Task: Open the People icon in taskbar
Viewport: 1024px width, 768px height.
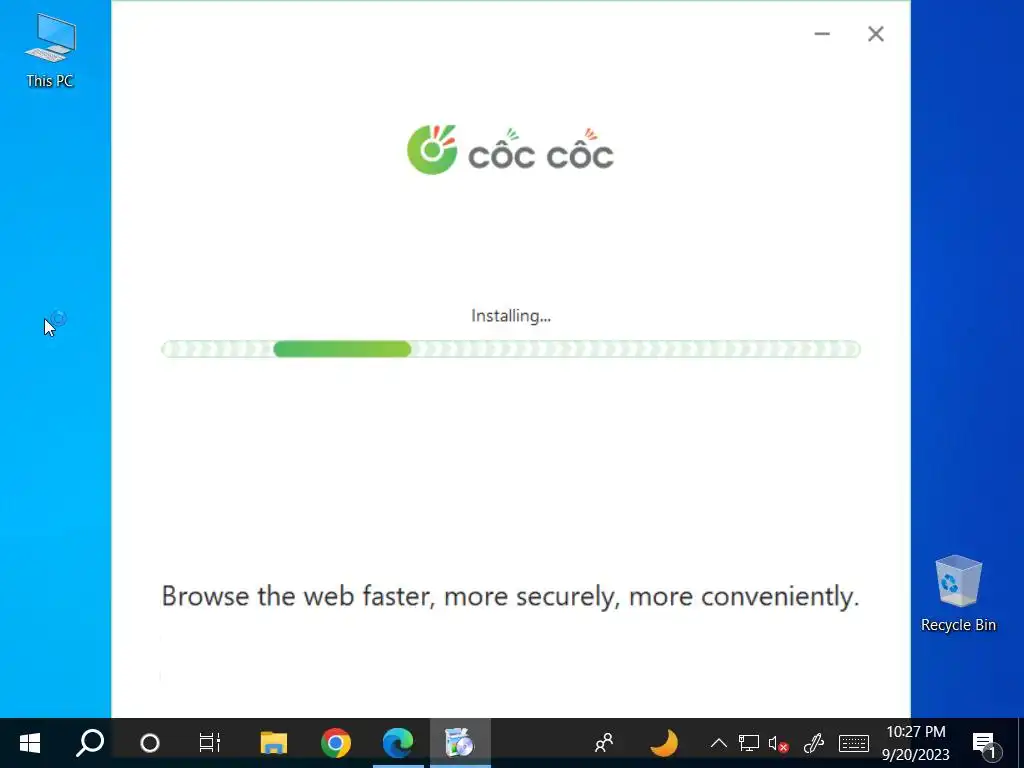Action: coord(604,743)
